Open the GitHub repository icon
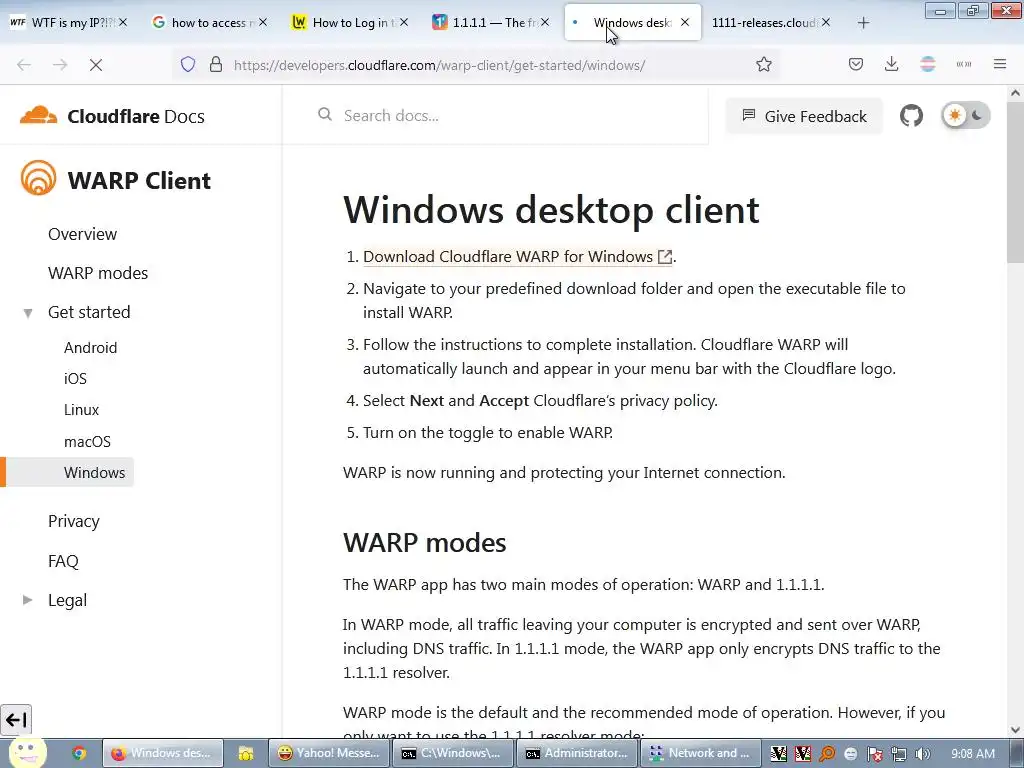1024x768 pixels. pos(911,116)
